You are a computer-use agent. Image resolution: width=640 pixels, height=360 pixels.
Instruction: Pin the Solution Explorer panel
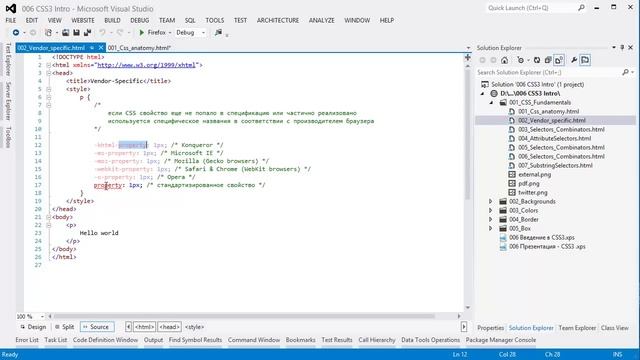coord(622,48)
